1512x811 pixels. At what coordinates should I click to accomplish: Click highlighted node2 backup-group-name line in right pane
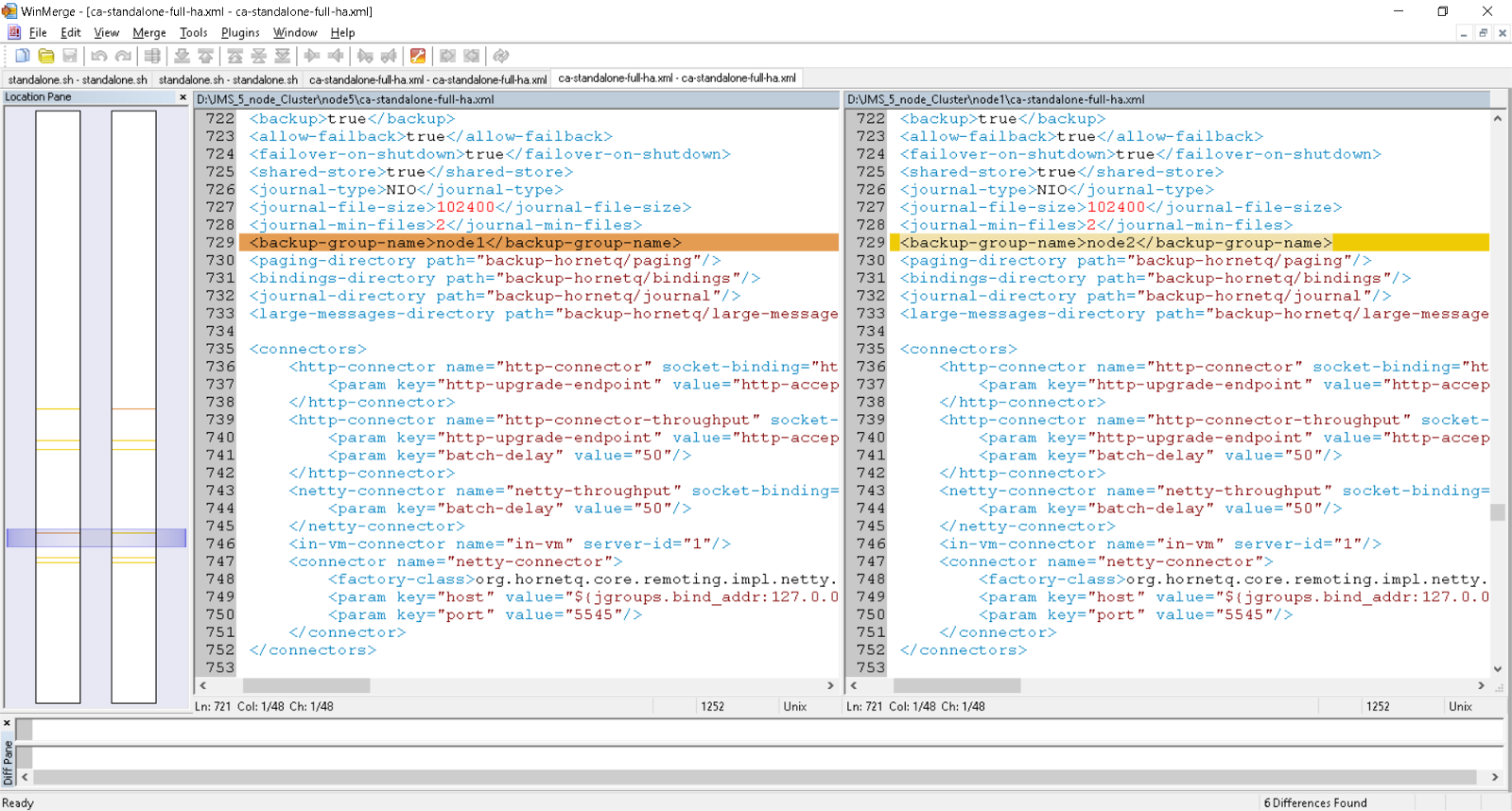pos(1190,243)
